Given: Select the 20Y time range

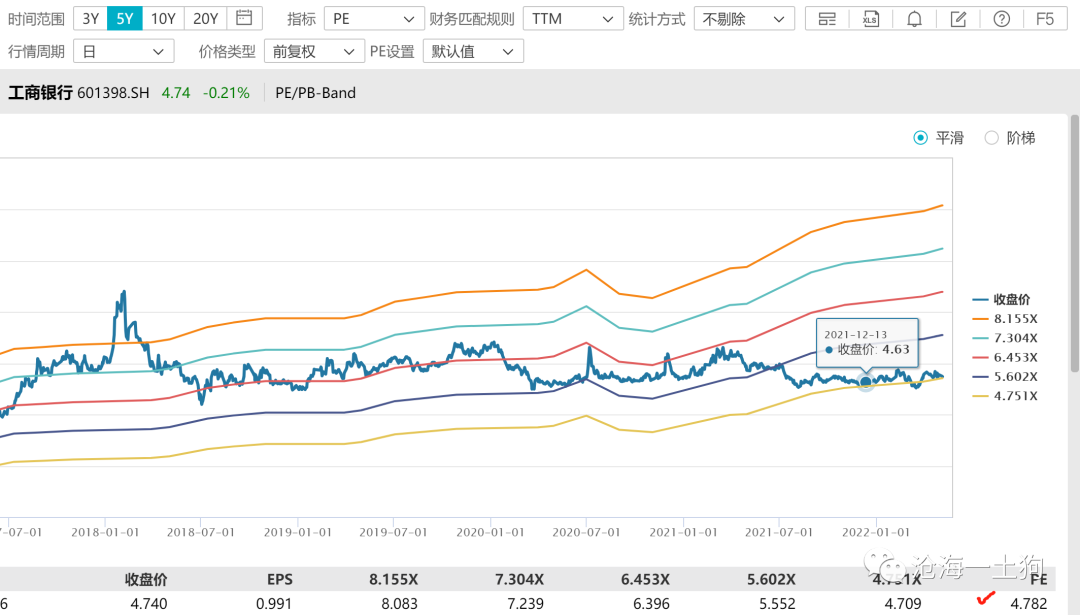Looking at the screenshot, I should click(x=205, y=19).
